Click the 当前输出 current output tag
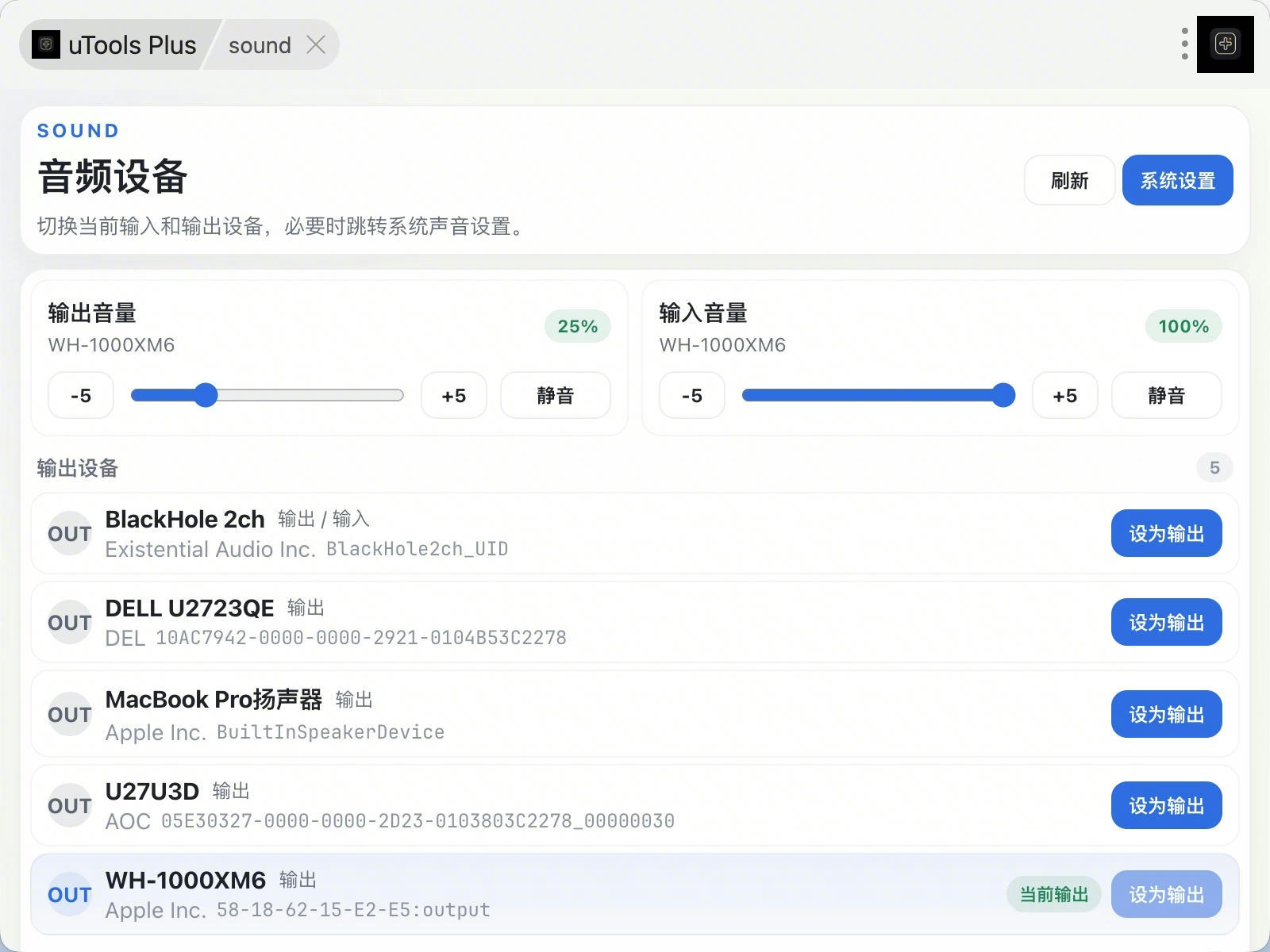The height and width of the screenshot is (952, 1270). (1054, 894)
